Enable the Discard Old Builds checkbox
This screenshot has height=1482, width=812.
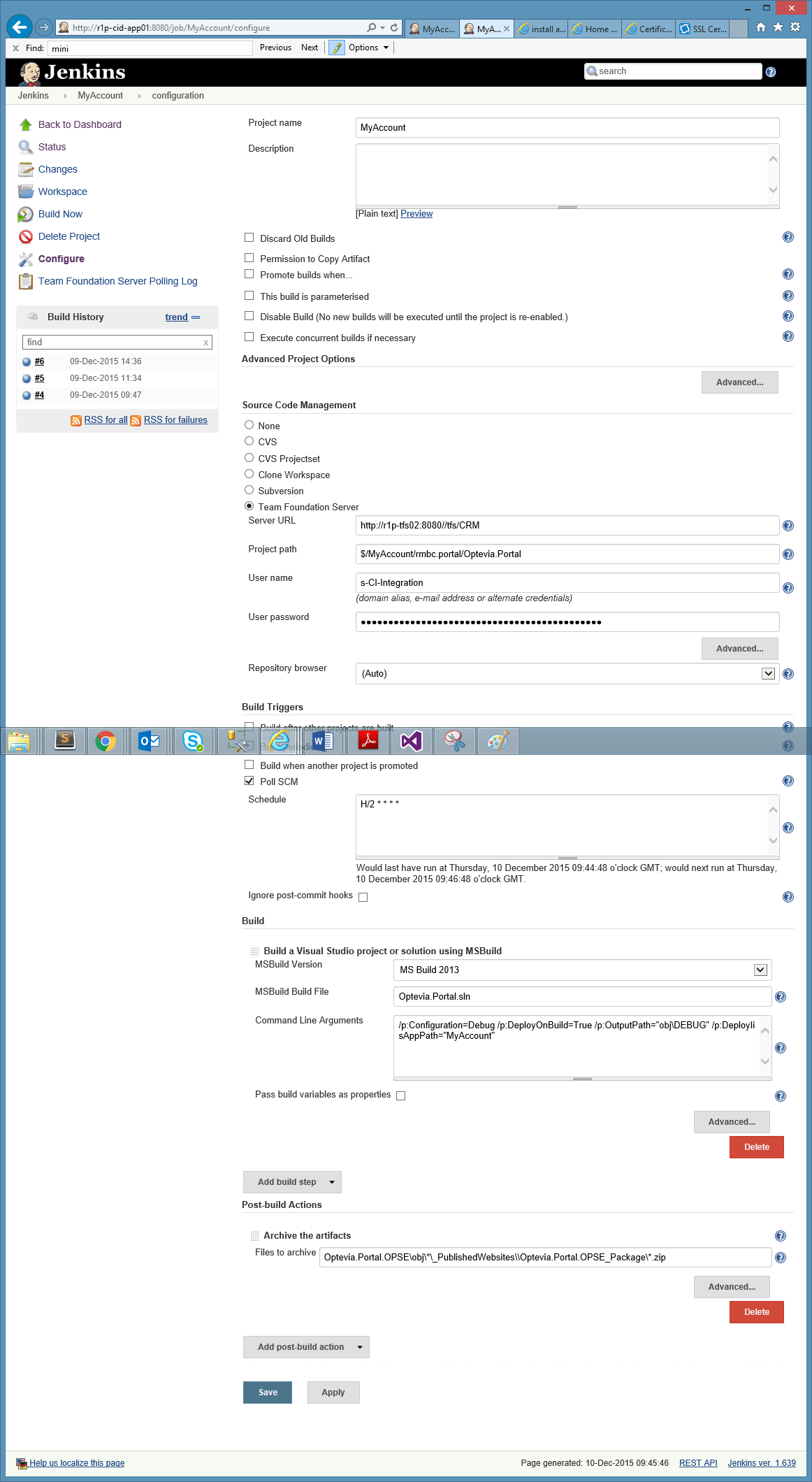249,238
